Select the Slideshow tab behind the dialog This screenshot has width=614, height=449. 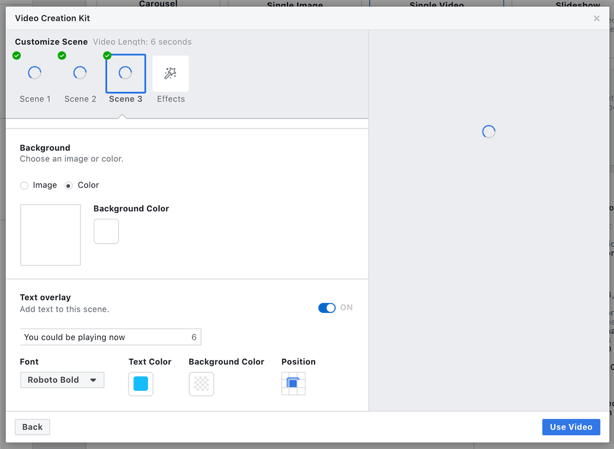coord(578,4)
